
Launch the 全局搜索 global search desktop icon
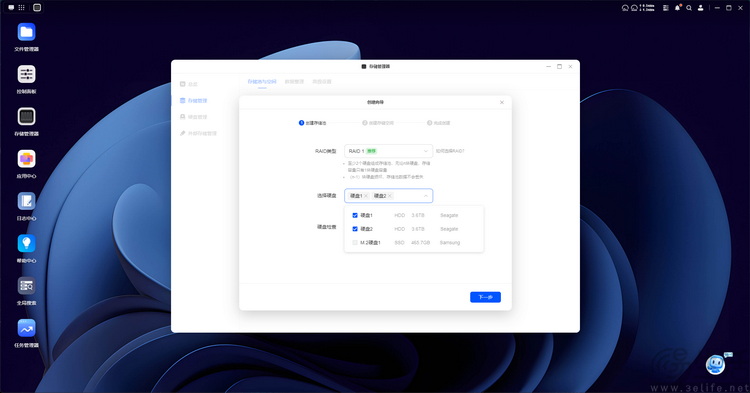coord(26,286)
